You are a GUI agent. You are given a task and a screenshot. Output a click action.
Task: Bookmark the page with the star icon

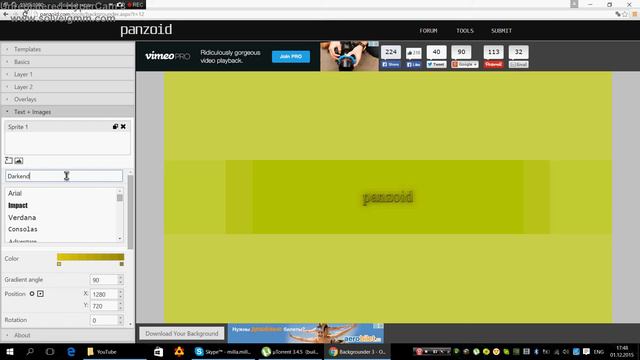pyautogui.click(x=625, y=14)
